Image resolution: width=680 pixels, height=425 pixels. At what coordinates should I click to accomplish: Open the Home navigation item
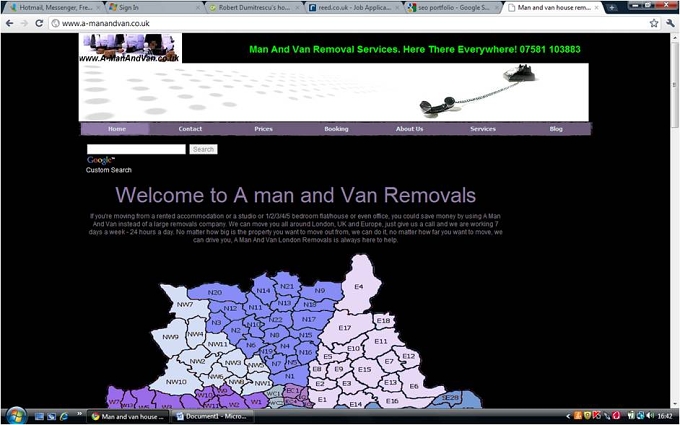tap(117, 129)
